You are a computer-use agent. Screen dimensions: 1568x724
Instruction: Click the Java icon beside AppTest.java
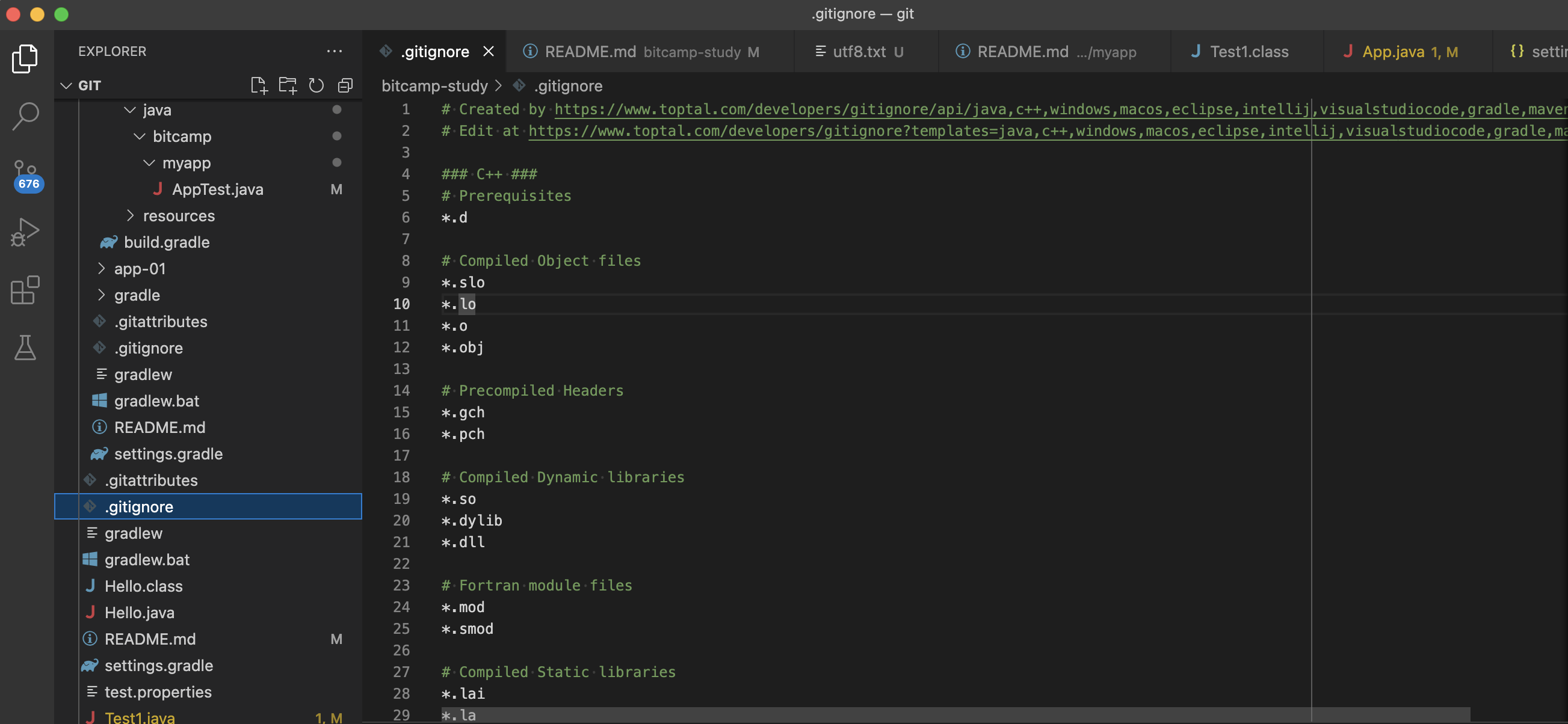(x=158, y=189)
